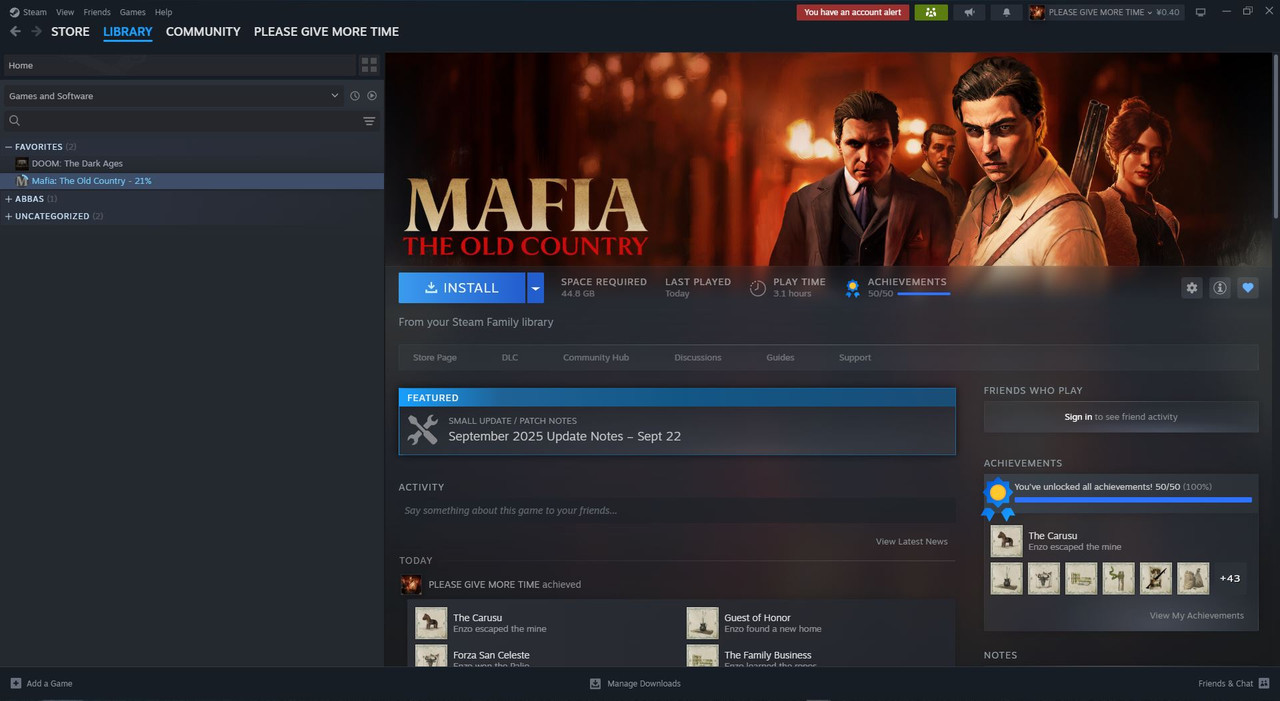
Task: Click the PLEASE GIVE MORE TIME activity avatar
Action: 411,585
